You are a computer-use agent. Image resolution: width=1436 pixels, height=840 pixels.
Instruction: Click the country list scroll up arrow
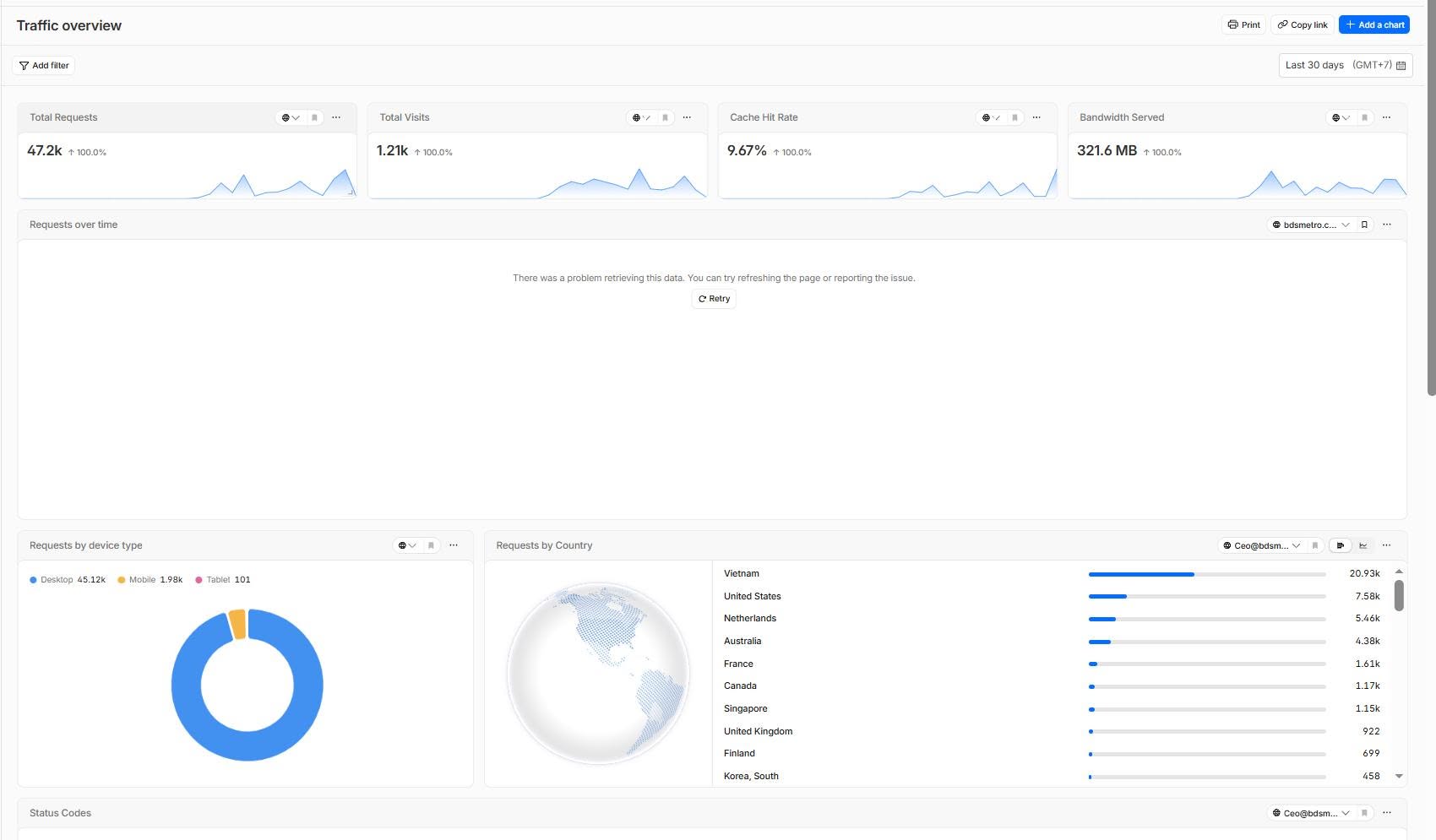click(1399, 572)
